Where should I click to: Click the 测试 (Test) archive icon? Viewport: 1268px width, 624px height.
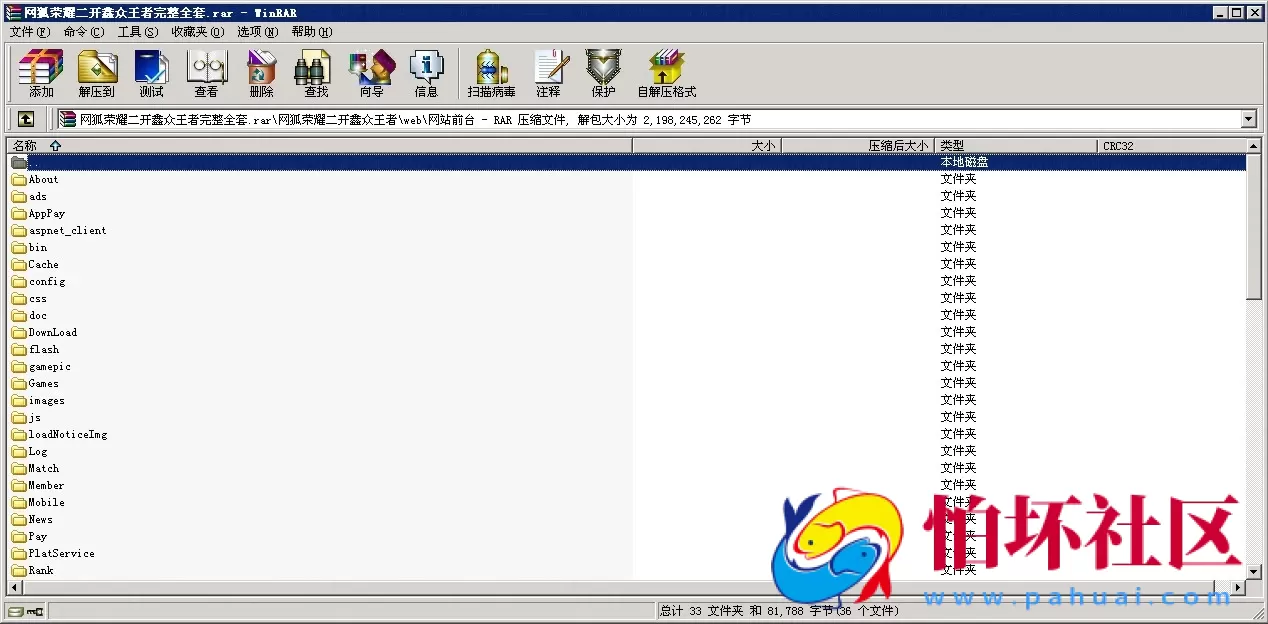[x=151, y=72]
